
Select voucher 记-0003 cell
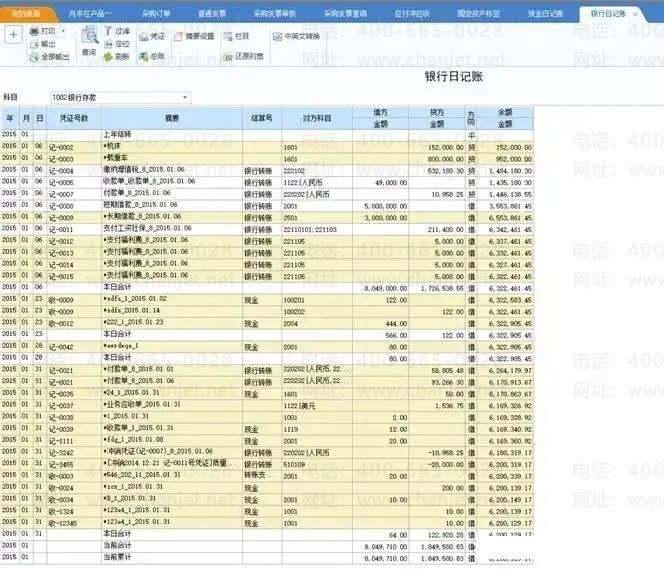point(74,159)
